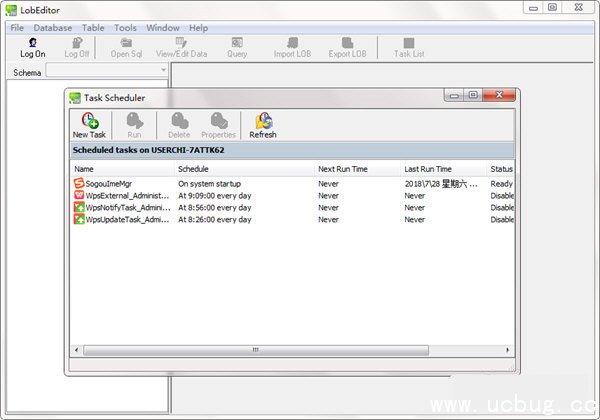Click the Run task icon
The width and height of the screenshot is (600, 420).
pyautogui.click(x=134, y=120)
